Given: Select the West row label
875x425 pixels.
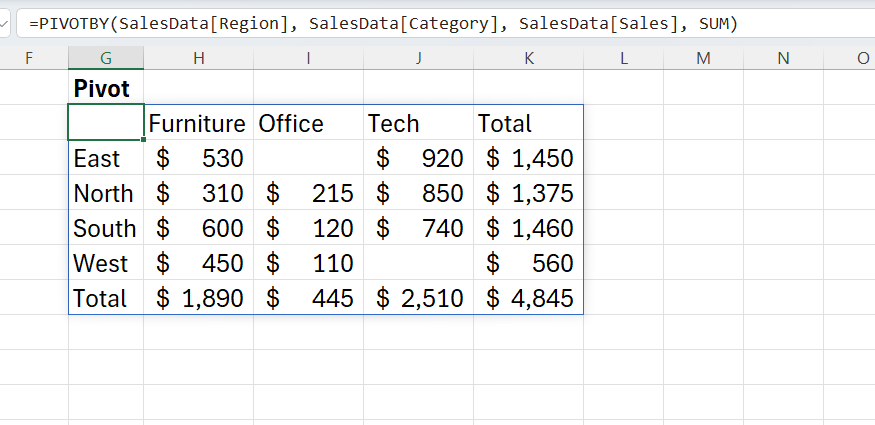Looking at the screenshot, I should [x=106, y=263].
